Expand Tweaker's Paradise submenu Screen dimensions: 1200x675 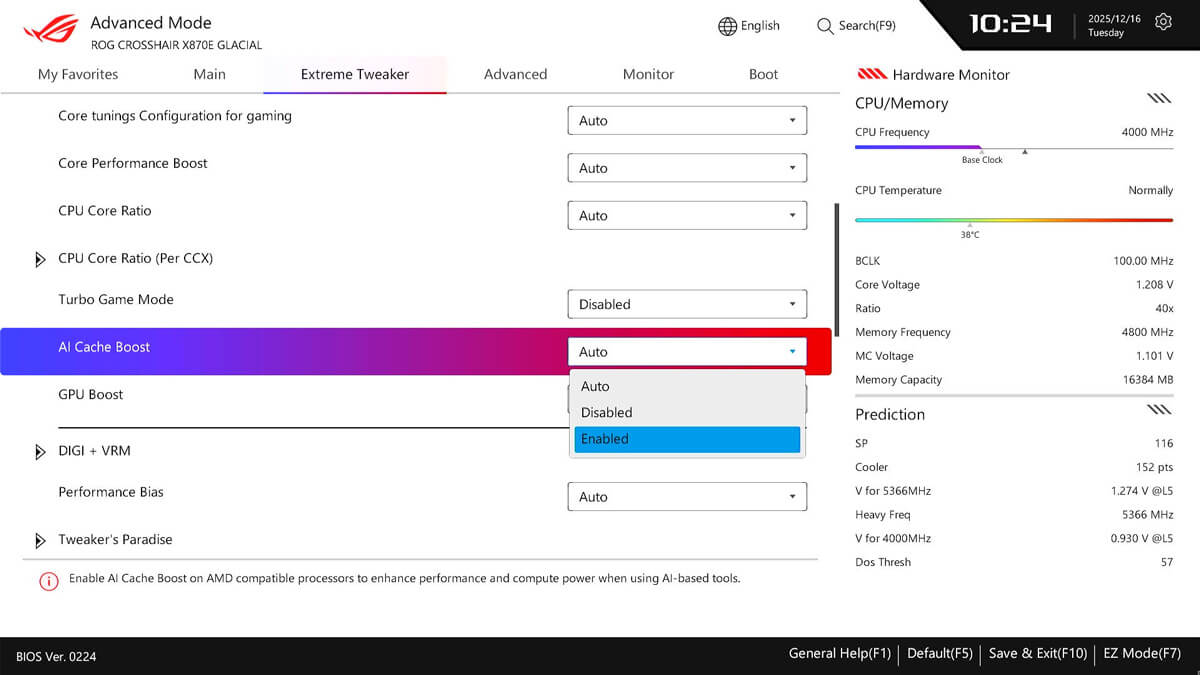(40, 541)
